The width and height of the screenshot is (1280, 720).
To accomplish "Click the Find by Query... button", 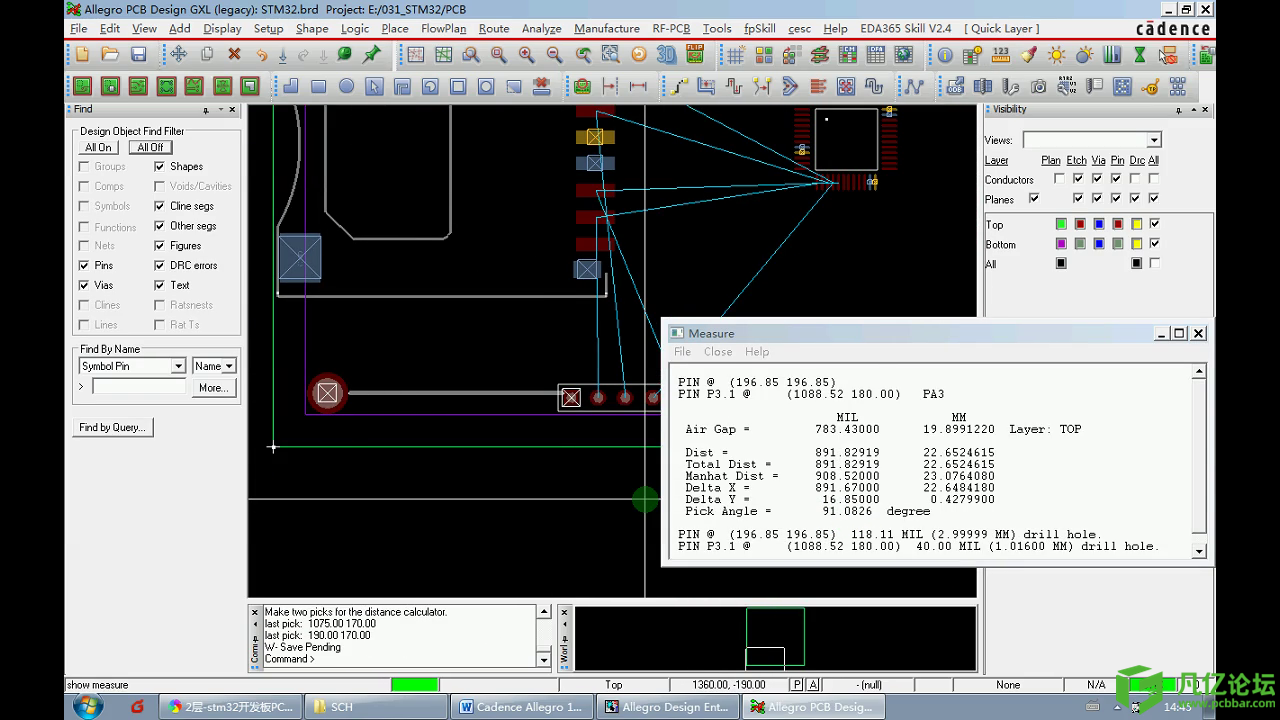I will click(x=112, y=427).
